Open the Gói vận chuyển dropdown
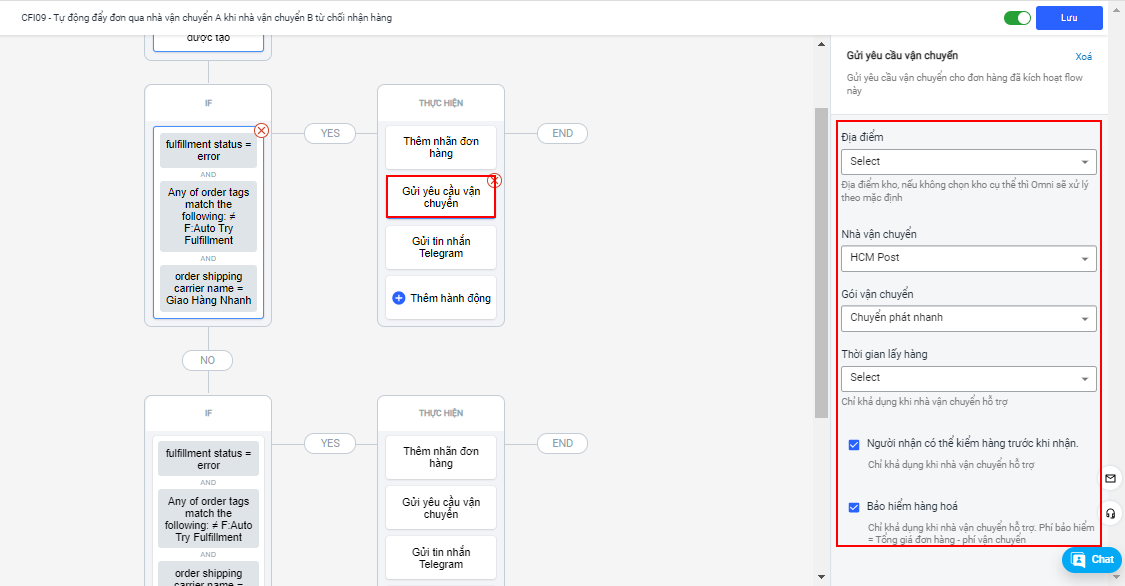 point(968,318)
